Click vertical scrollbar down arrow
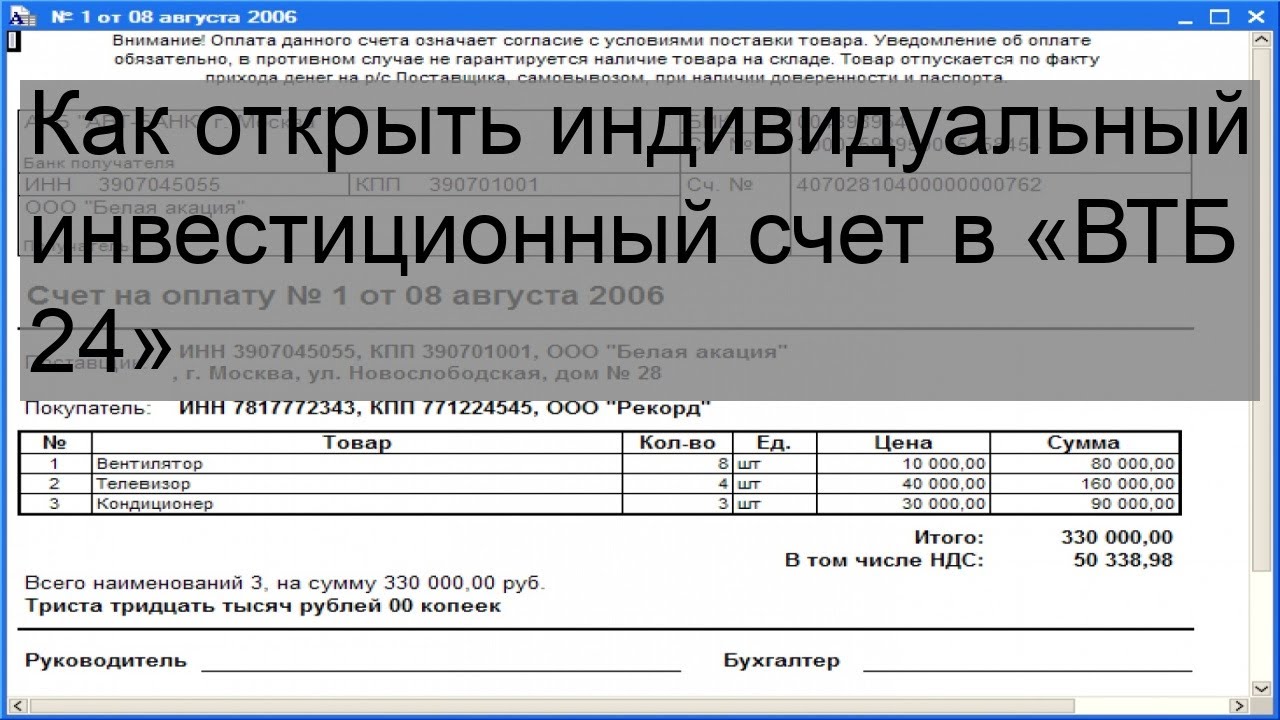Image resolution: width=1280 pixels, height=720 pixels. [x=1260, y=688]
